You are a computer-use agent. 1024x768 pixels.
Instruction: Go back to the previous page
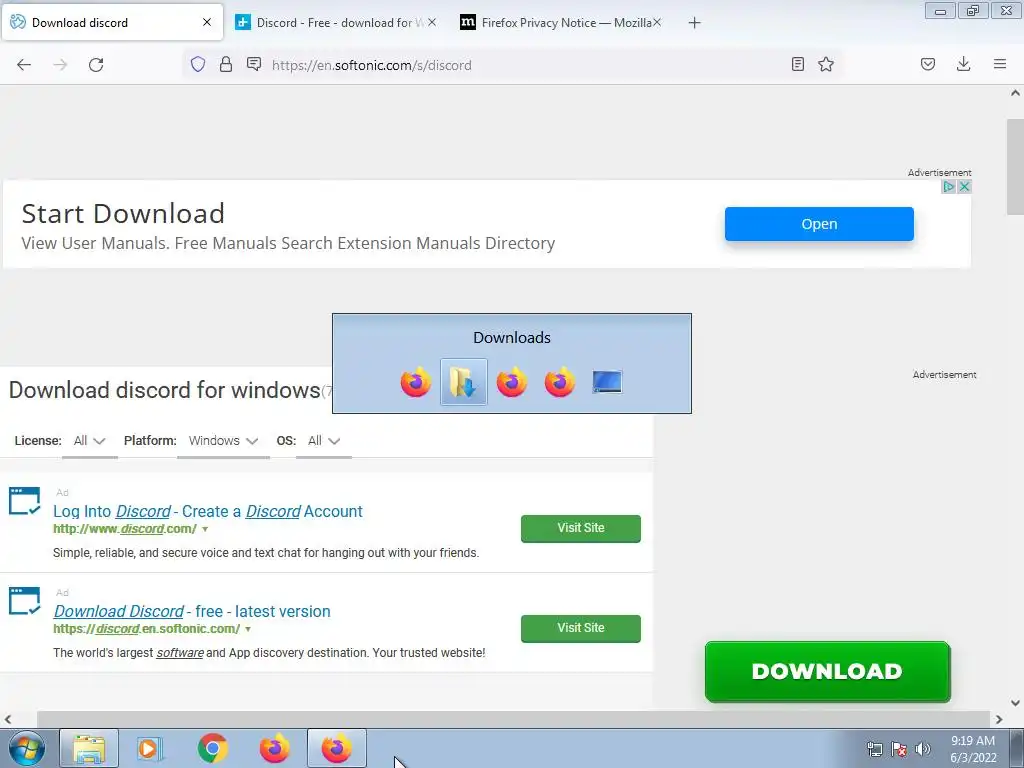[24, 65]
